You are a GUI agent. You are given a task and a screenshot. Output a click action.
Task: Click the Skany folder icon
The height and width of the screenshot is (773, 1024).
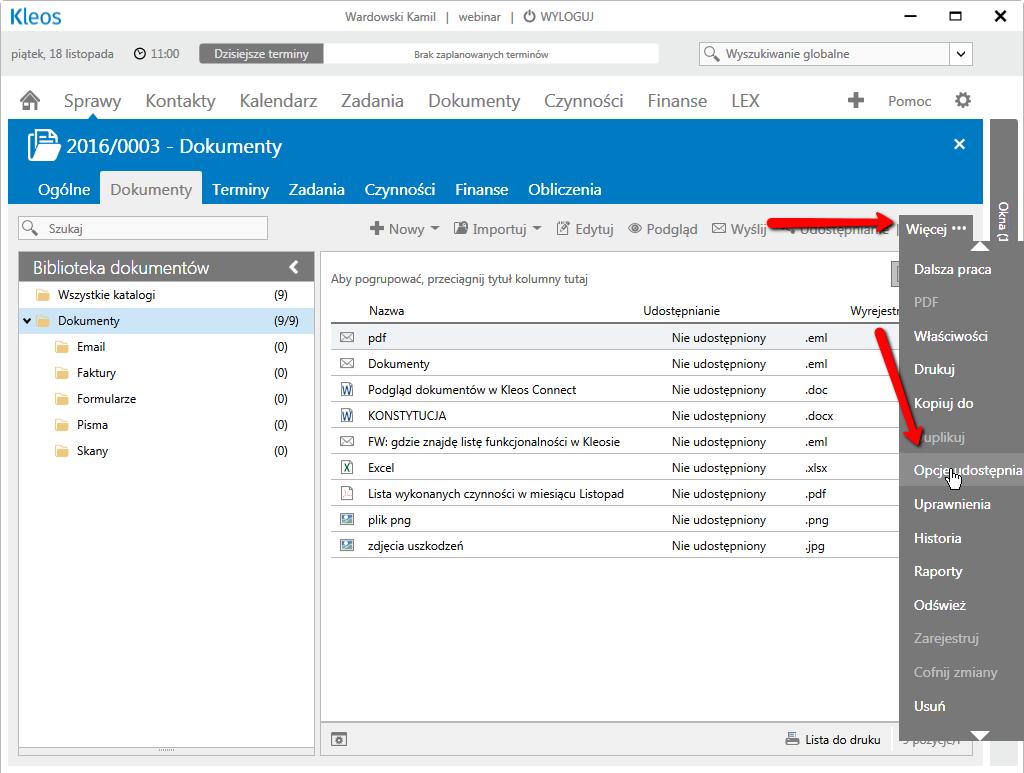[x=62, y=450]
